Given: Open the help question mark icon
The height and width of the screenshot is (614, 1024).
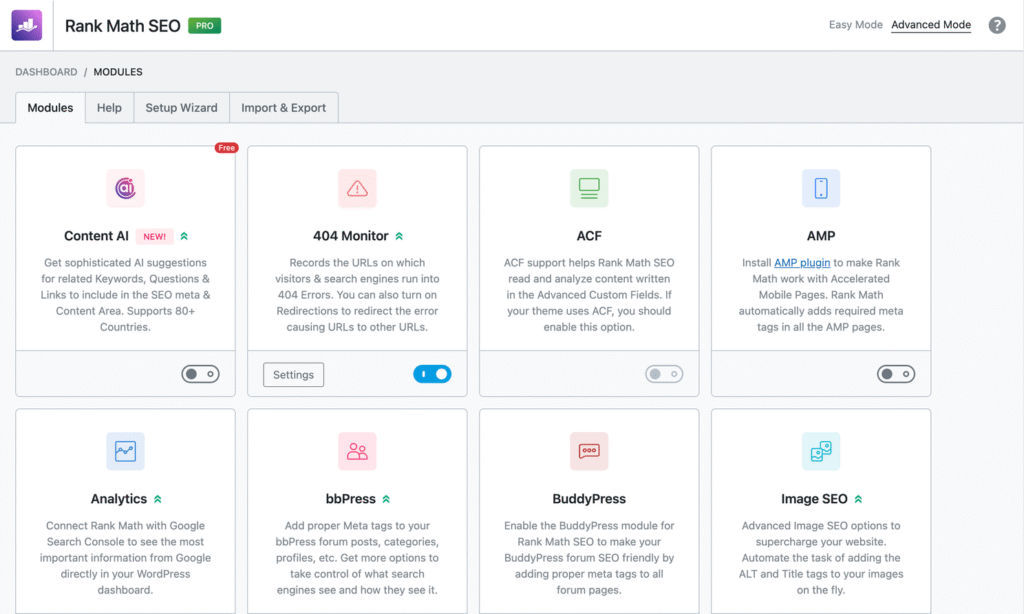Looking at the screenshot, I should point(996,25).
